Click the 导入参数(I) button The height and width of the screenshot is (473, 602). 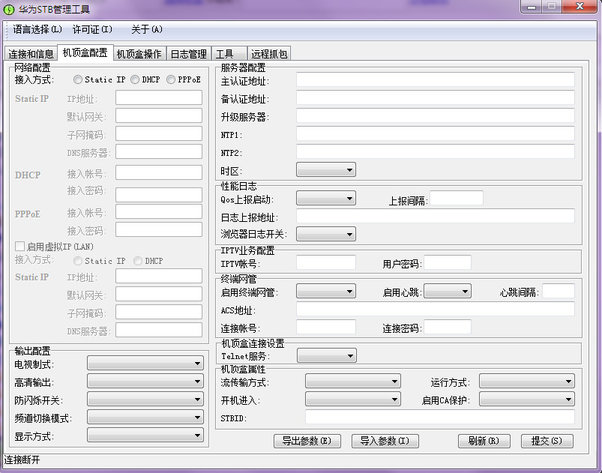(385, 441)
